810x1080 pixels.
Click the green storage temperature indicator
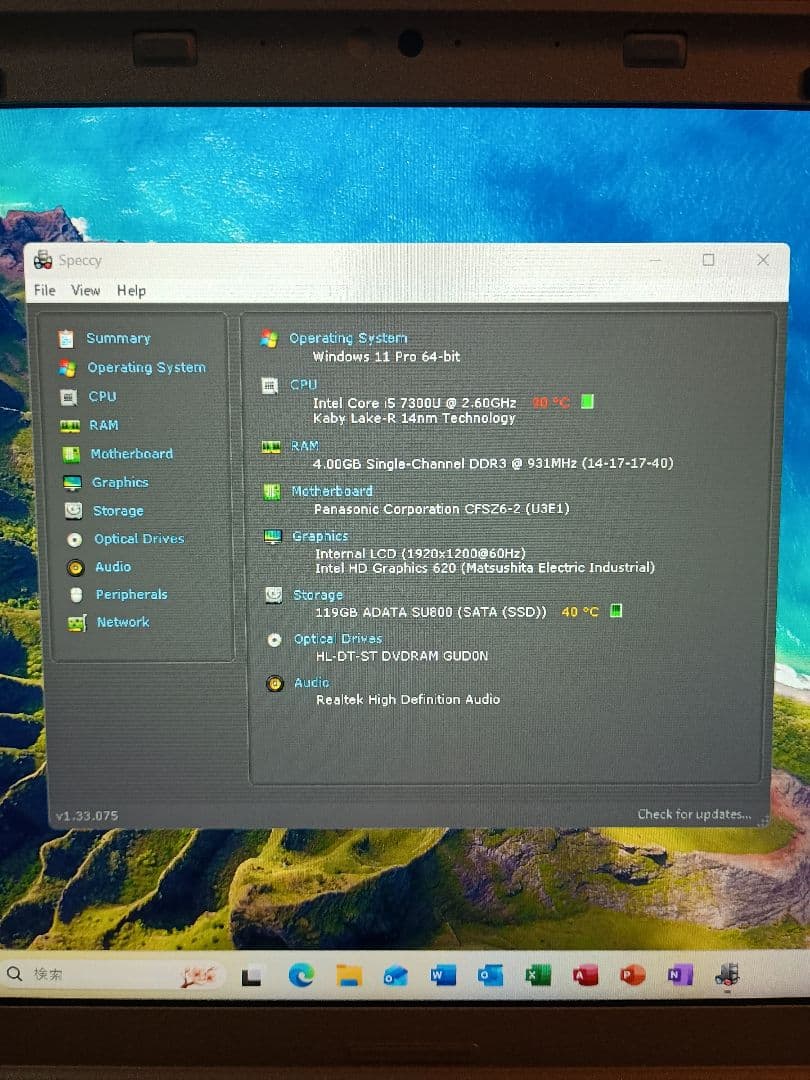coord(616,610)
